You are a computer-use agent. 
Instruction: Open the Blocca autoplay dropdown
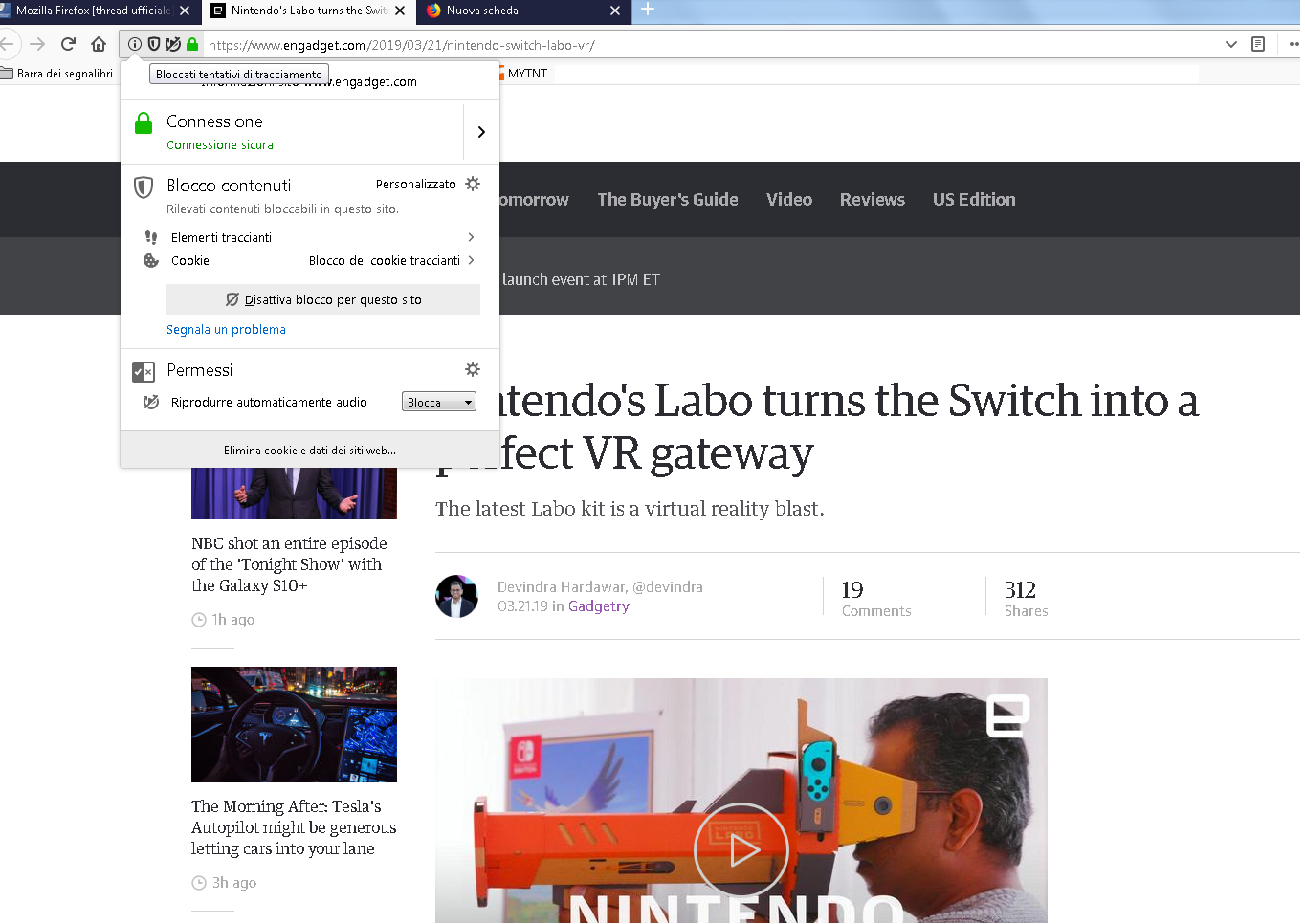pos(439,403)
